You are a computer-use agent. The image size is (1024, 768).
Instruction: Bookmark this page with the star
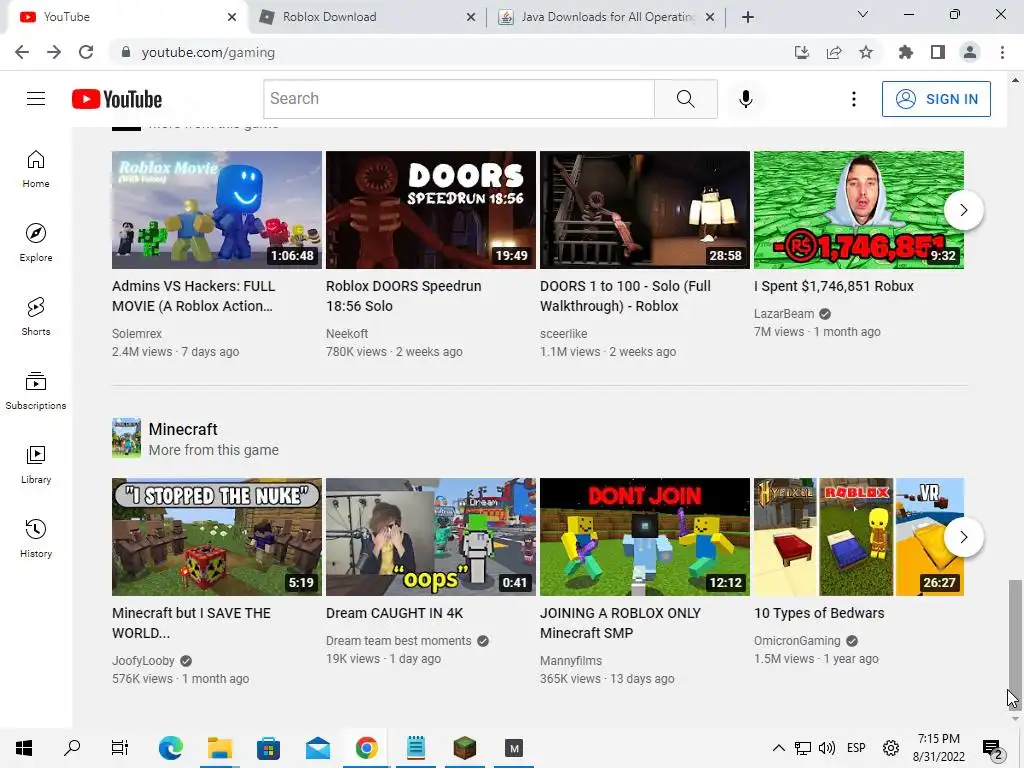coord(866,52)
